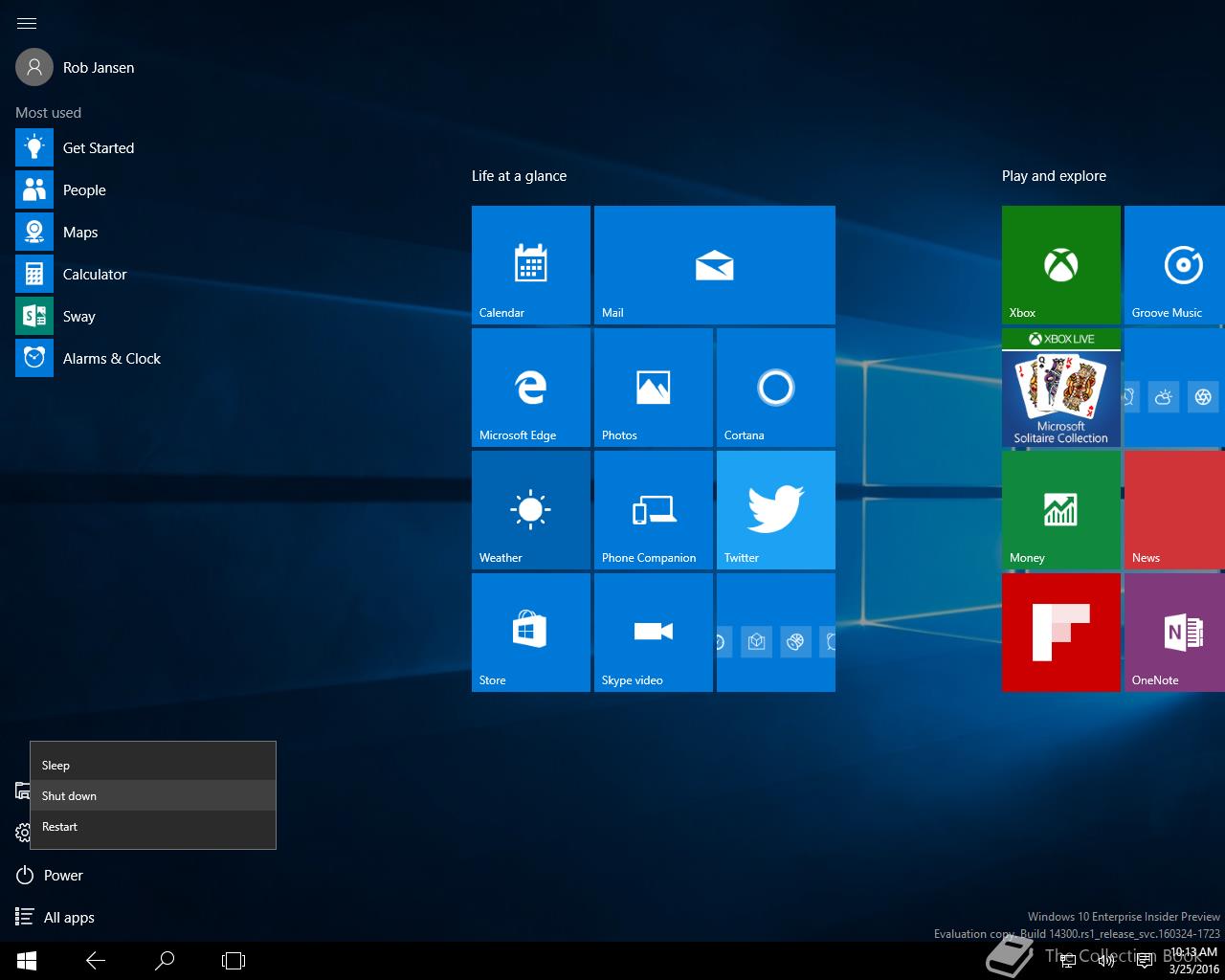Open Search from the taskbar
The height and width of the screenshot is (980, 1225).
165,961
